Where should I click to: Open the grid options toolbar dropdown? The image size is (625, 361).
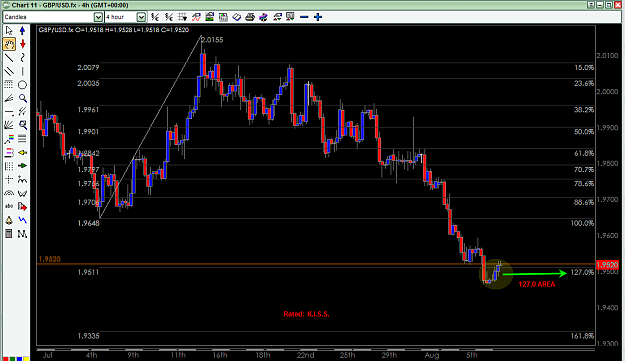183,17
